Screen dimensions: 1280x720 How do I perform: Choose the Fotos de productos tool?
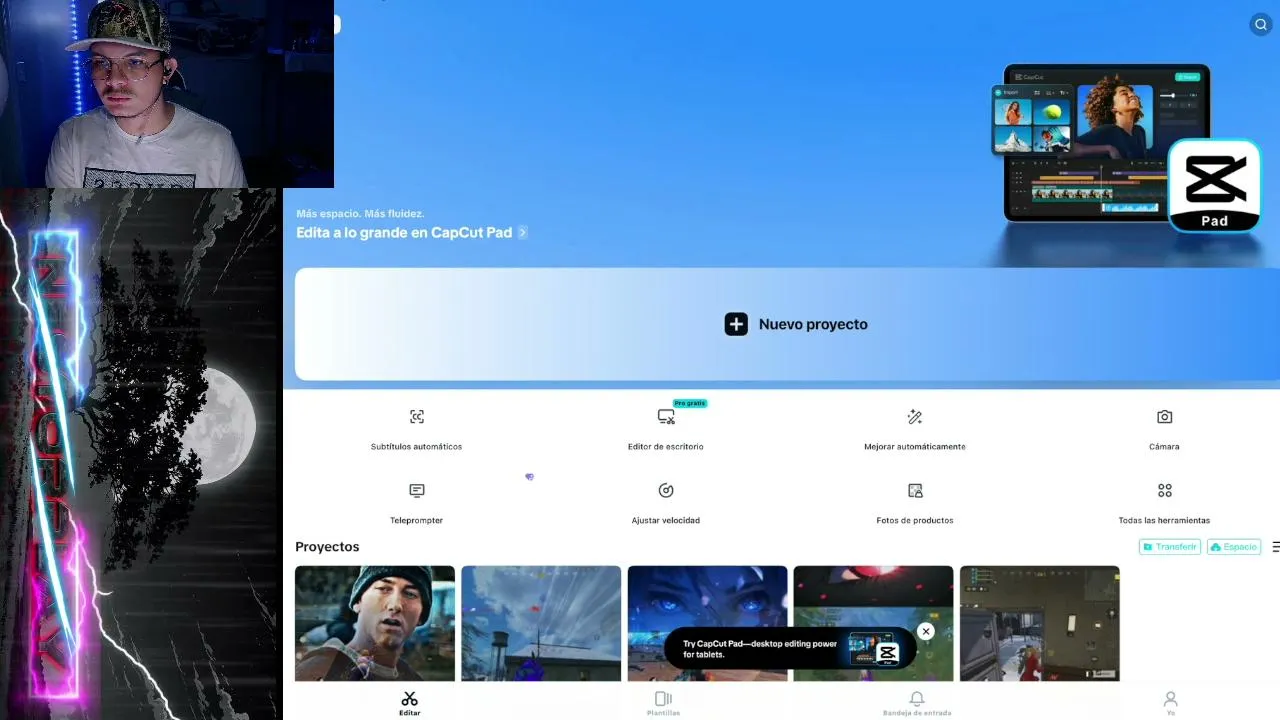click(x=915, y=504)
